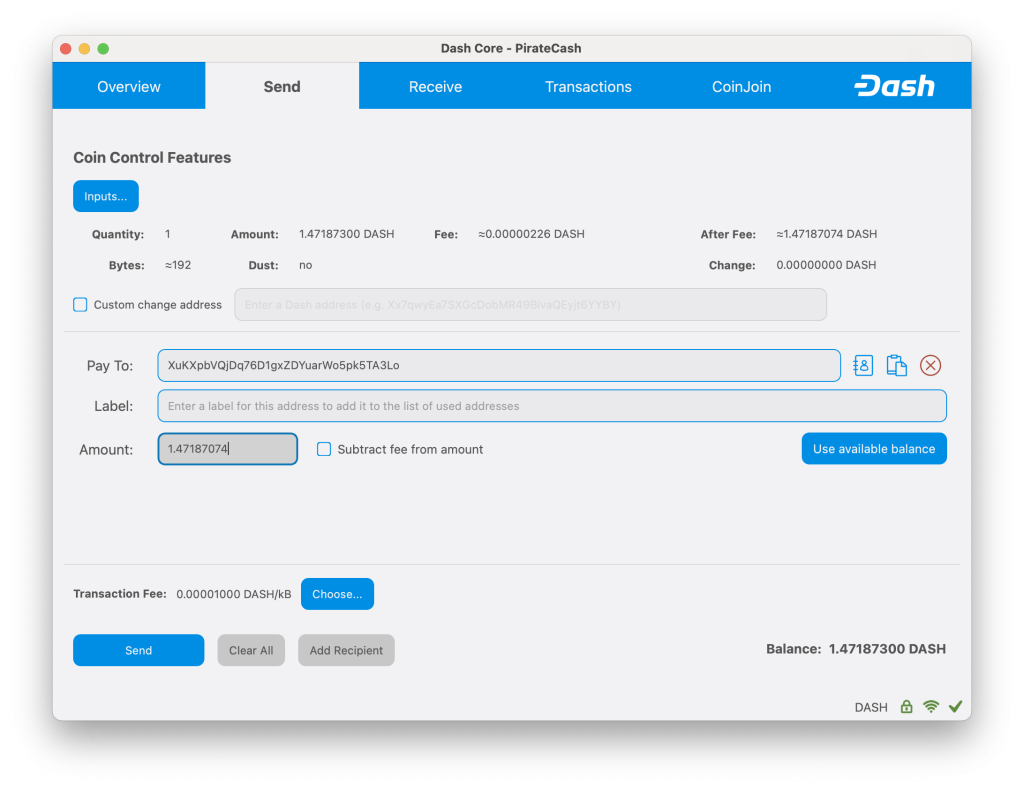
Task: Focus the Pay To address field
Action: coord(499,366)
